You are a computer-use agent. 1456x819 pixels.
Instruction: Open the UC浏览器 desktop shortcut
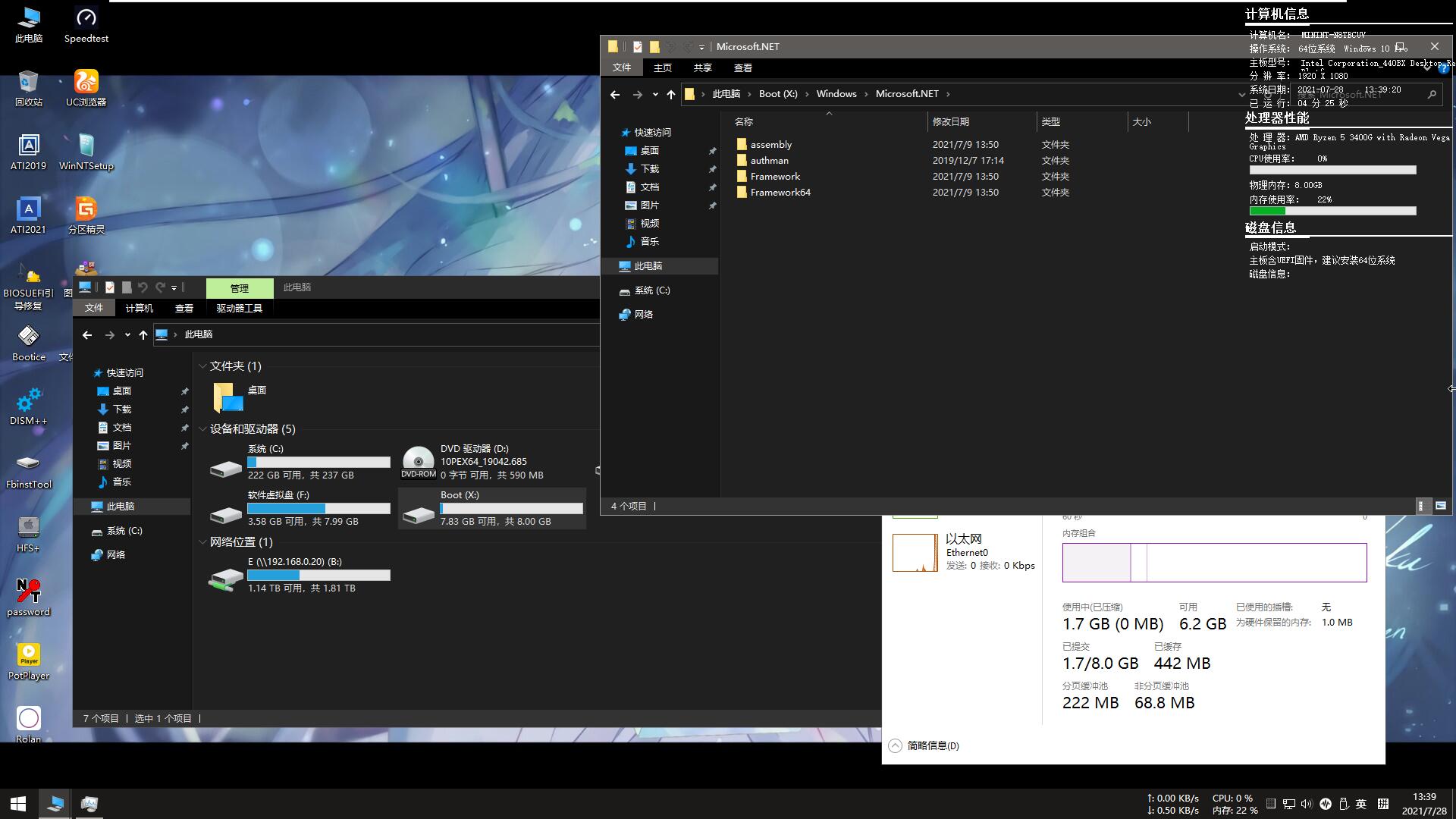coord(86,88)
